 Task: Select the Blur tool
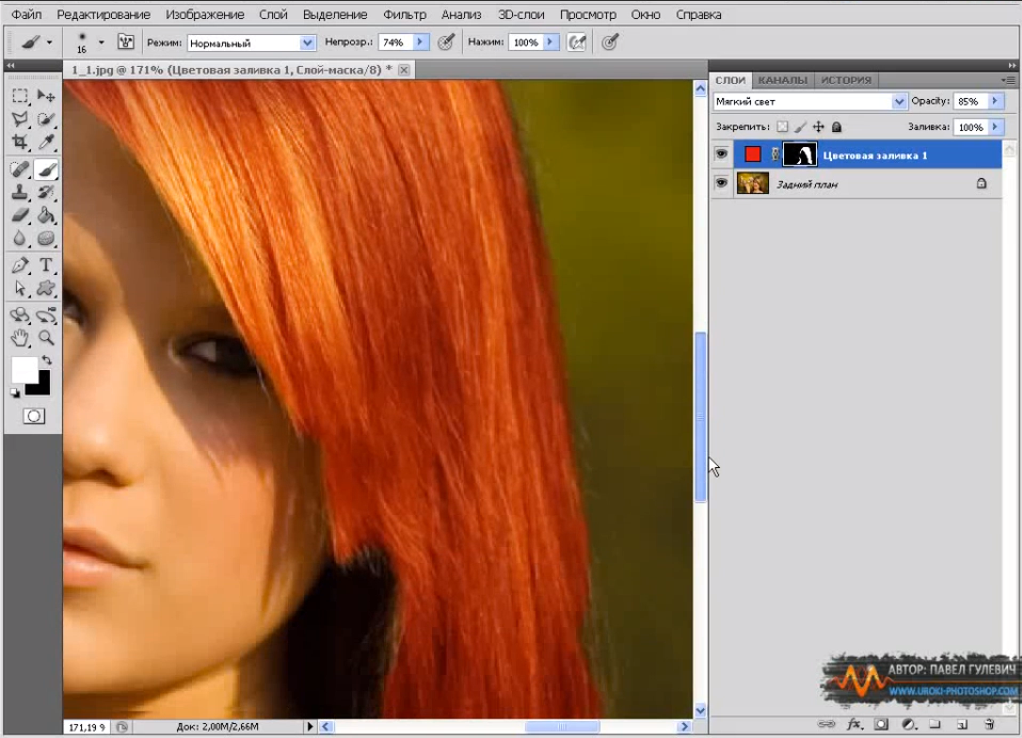click(x=20, y=238)
